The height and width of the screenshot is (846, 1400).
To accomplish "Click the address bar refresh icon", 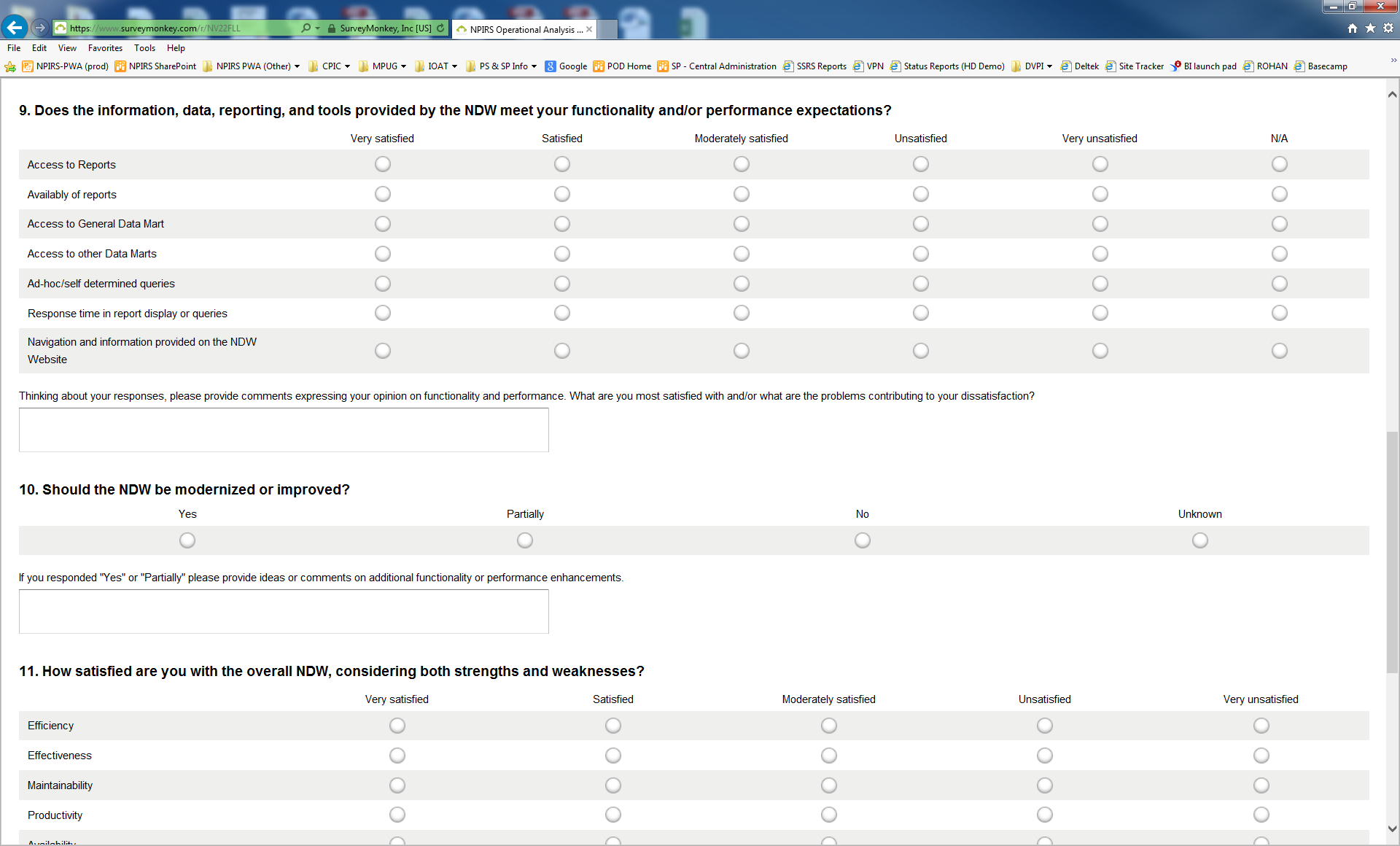I will [x=440, y=28].
